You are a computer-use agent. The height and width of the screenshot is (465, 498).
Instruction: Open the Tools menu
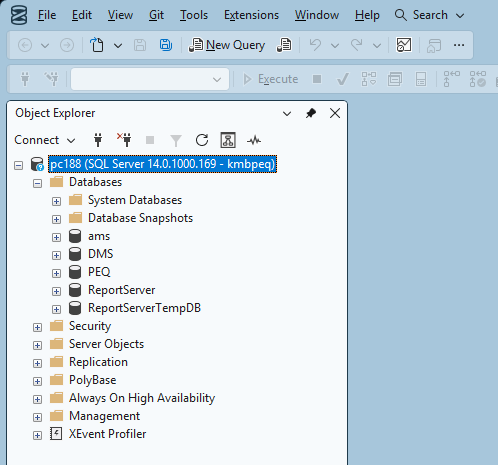pyautogui.click(x=194, y=15)
